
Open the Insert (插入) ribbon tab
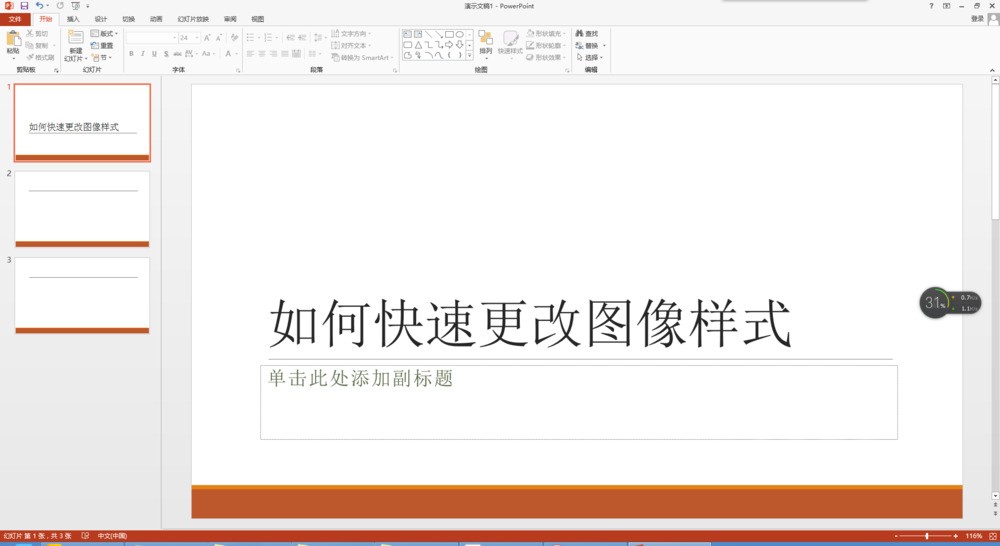point(73,19)
